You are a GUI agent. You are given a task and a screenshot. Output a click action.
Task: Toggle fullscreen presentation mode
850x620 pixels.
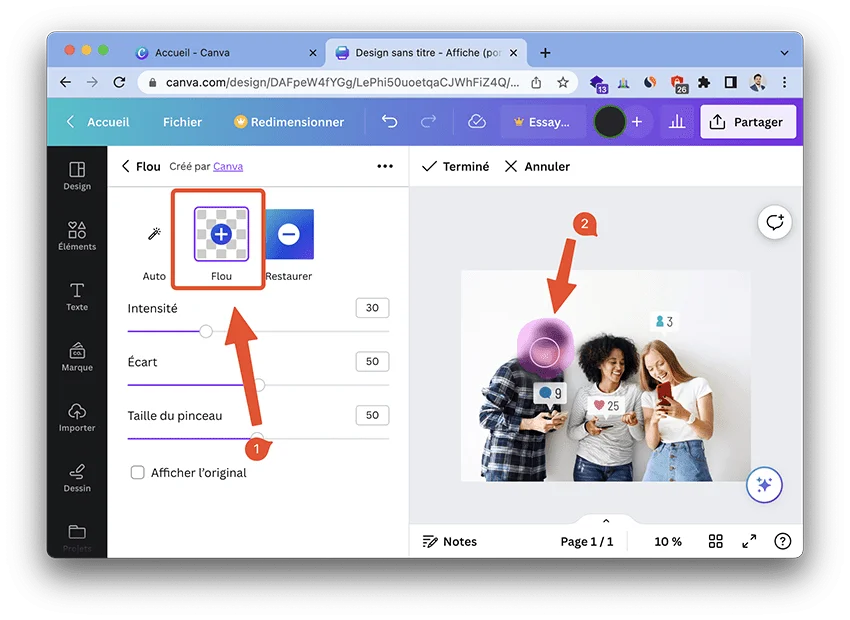coord(749,541)
